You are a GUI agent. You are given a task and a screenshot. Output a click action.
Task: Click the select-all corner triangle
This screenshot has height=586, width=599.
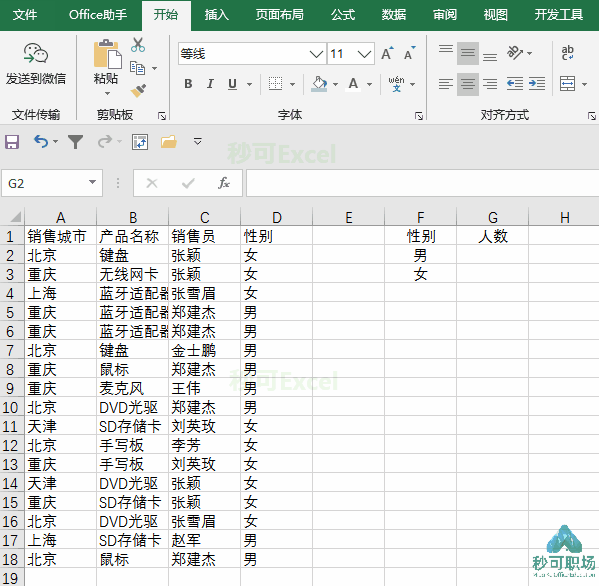coord(15,218)
